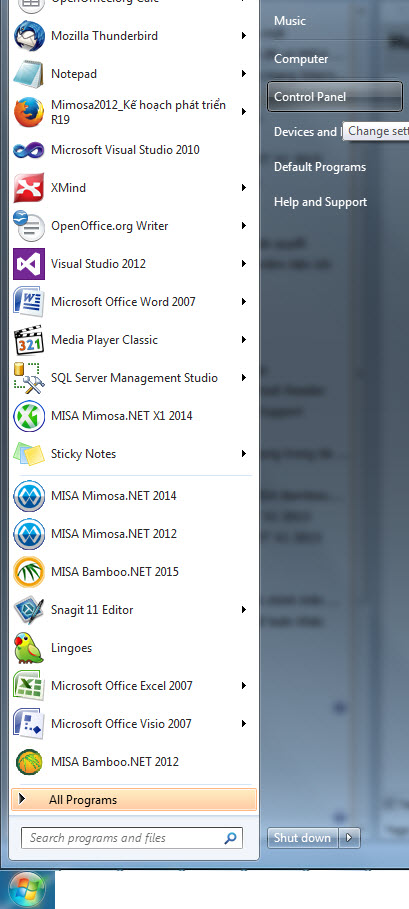Click All Programs
This screenshot has height=909, width=409.
point(134,800)
